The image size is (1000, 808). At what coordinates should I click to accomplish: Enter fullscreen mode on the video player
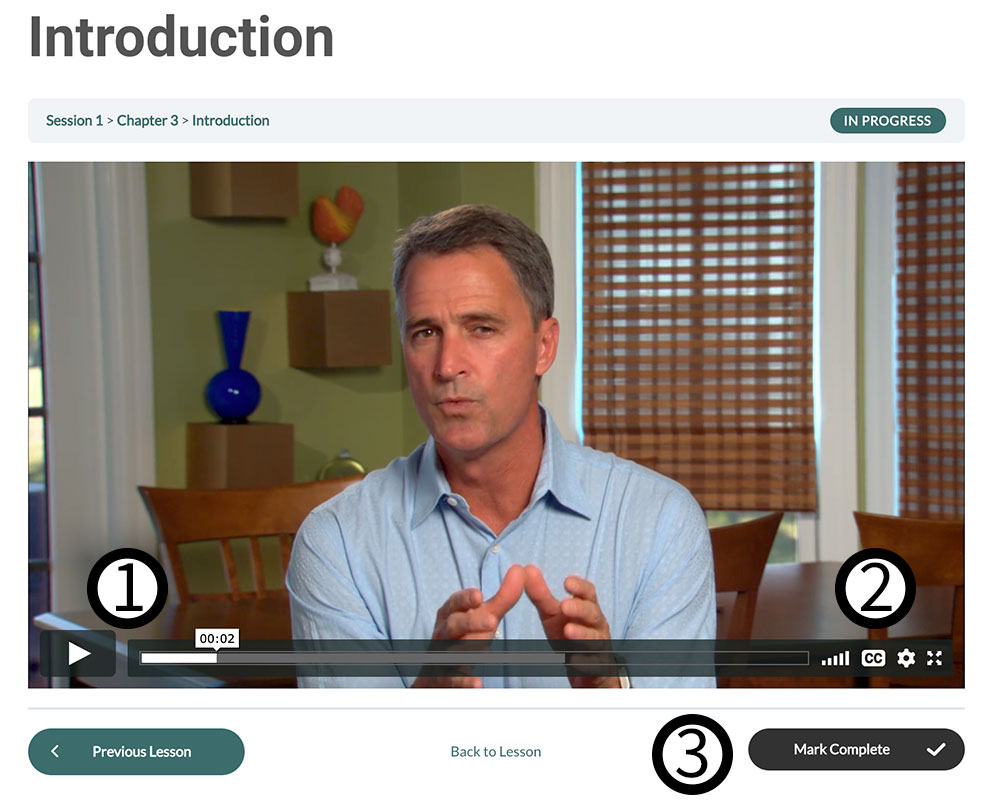point(934,657)
